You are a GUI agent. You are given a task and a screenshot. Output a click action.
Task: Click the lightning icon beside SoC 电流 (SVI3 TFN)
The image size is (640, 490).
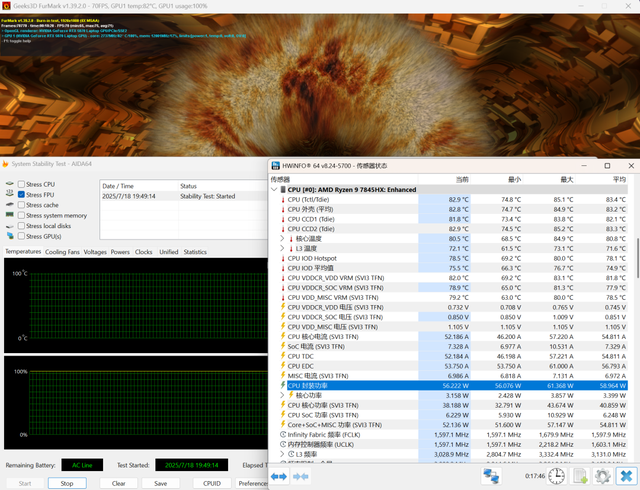pos(282,346)
